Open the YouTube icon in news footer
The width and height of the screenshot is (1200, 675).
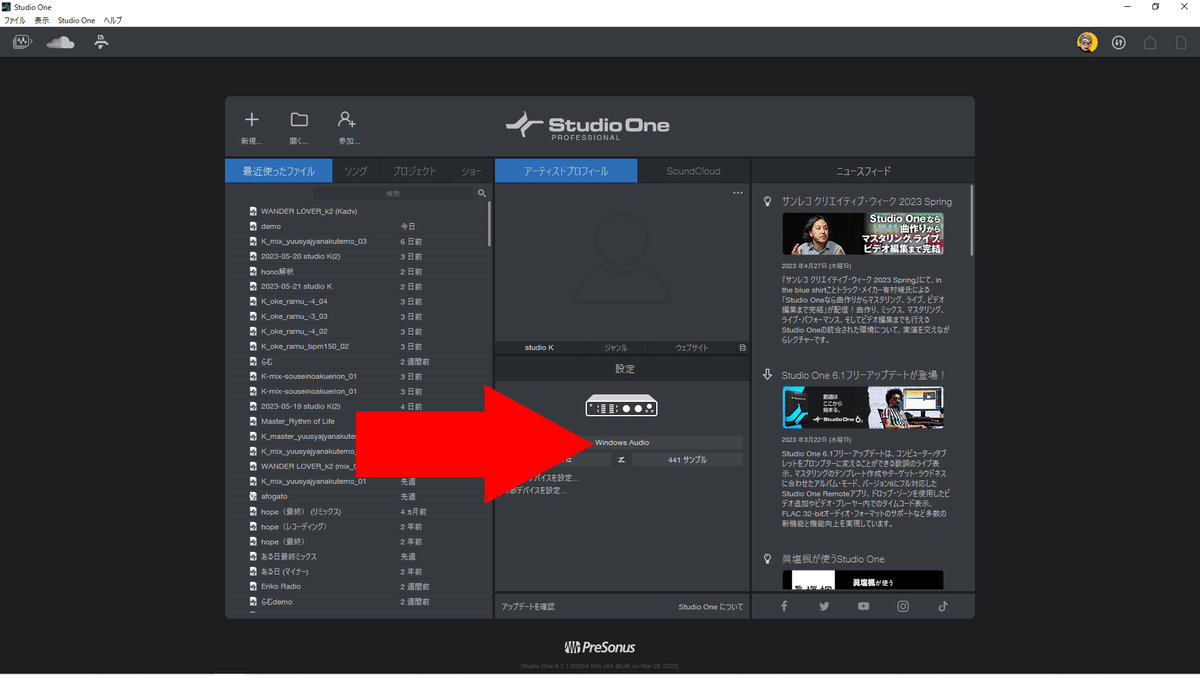863,606
